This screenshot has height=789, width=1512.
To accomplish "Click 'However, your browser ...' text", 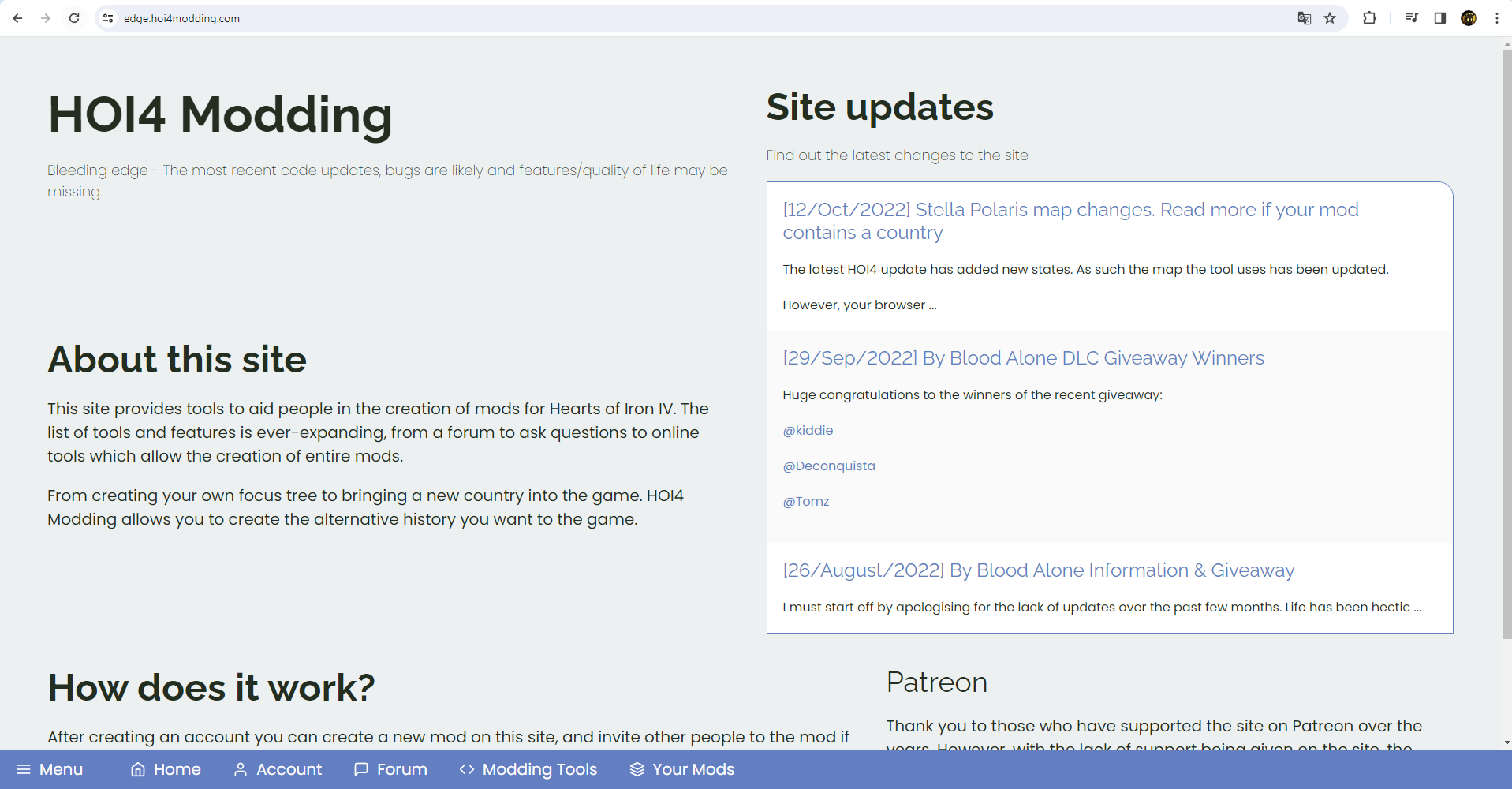I will (x=859, y=305).
